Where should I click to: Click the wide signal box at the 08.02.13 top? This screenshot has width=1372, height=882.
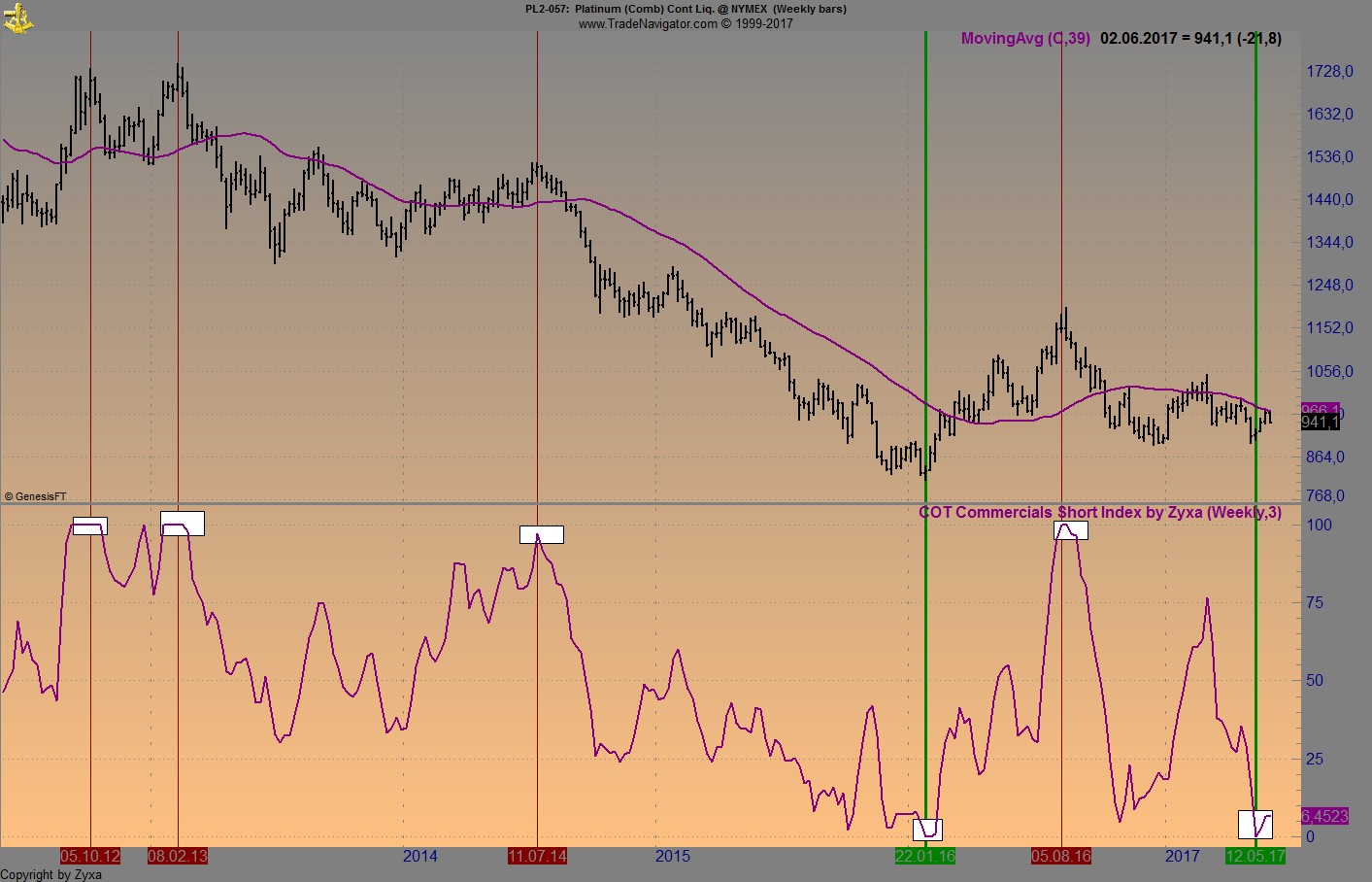(182, 524)
